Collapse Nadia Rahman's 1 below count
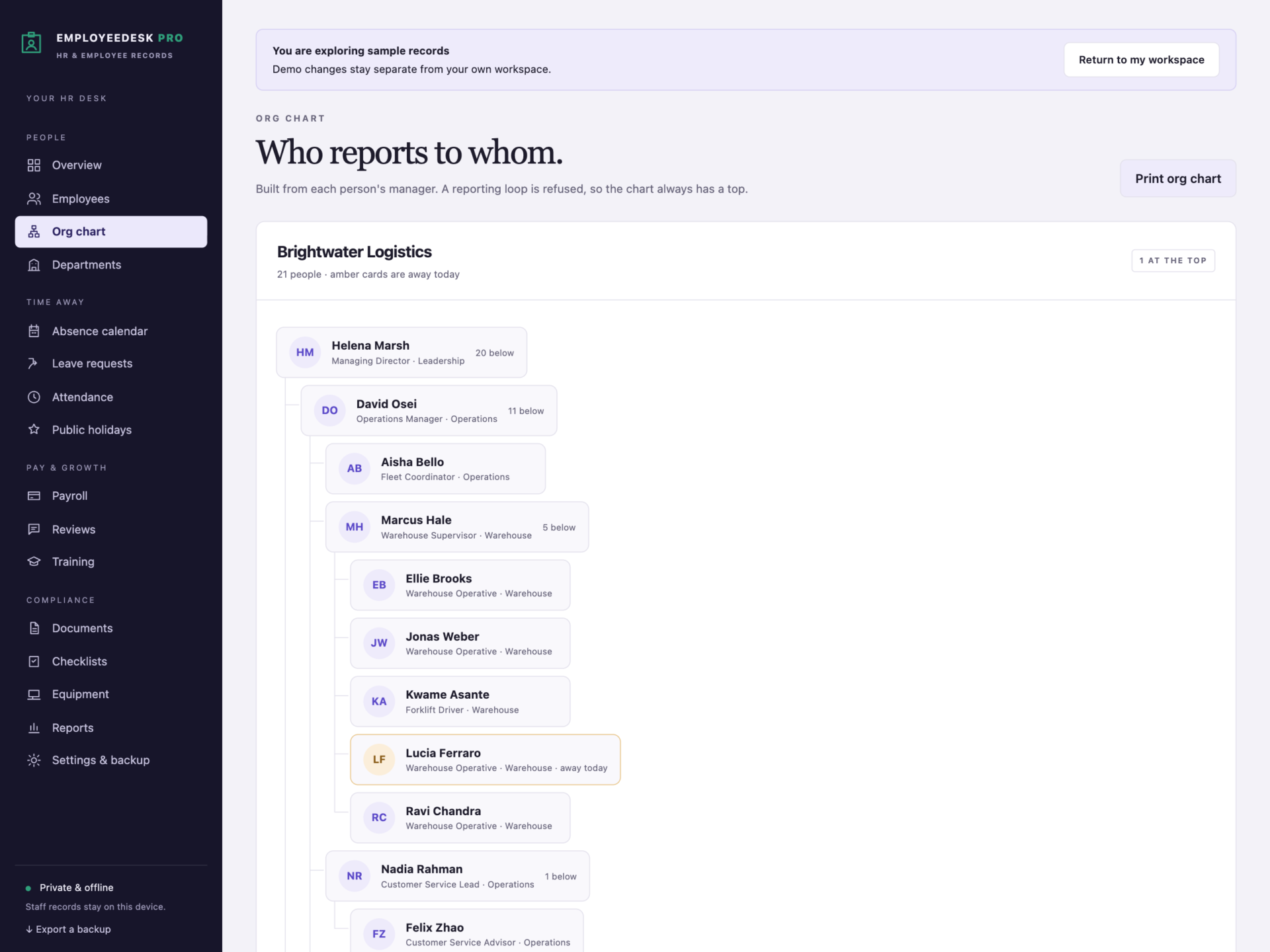1270x952 pixels. (560, 877)
